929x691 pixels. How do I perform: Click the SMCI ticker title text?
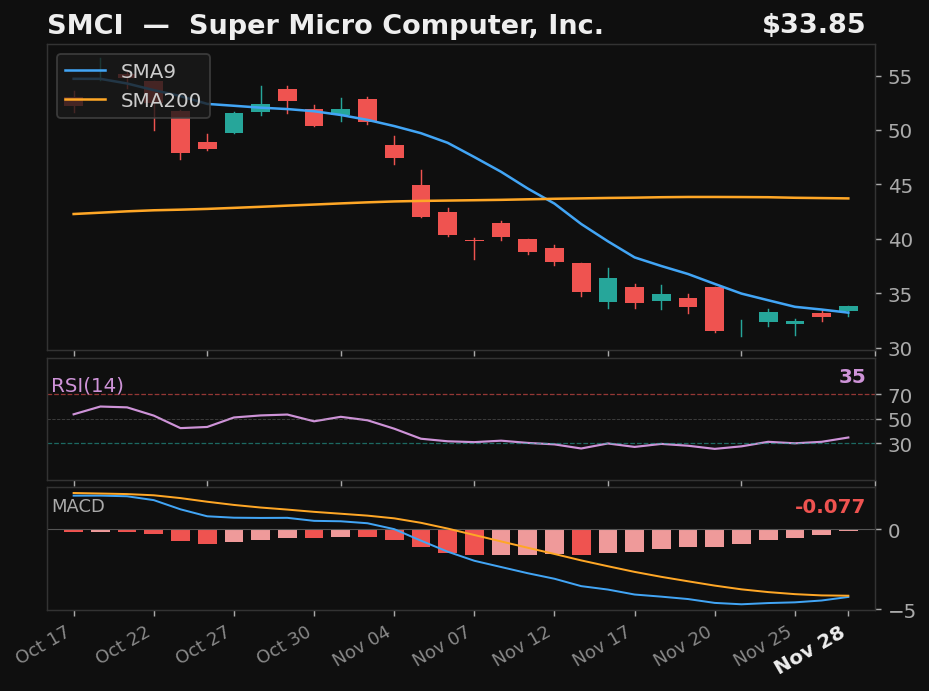point(85,25)
